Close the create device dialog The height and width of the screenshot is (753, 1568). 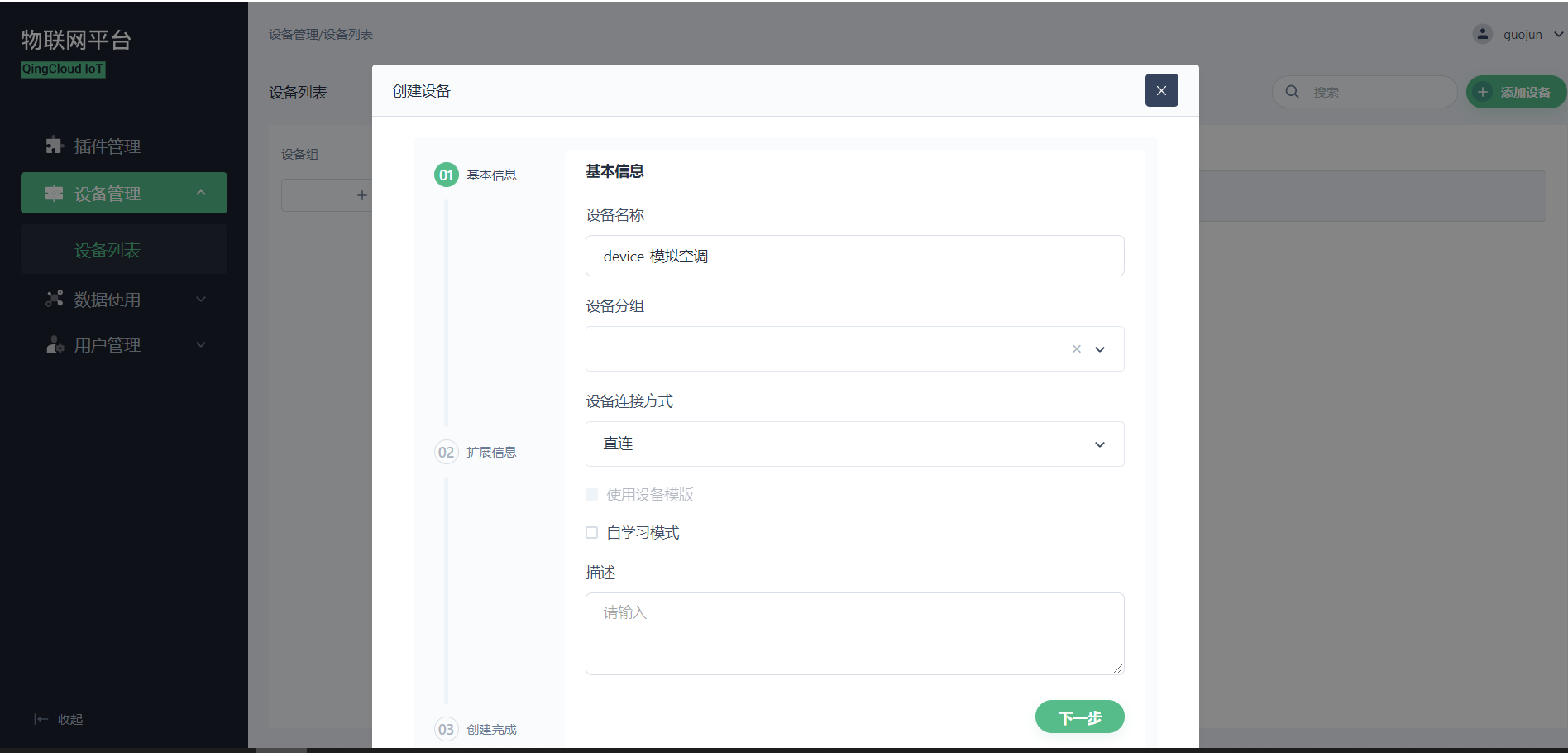[x=1161, y=90]
